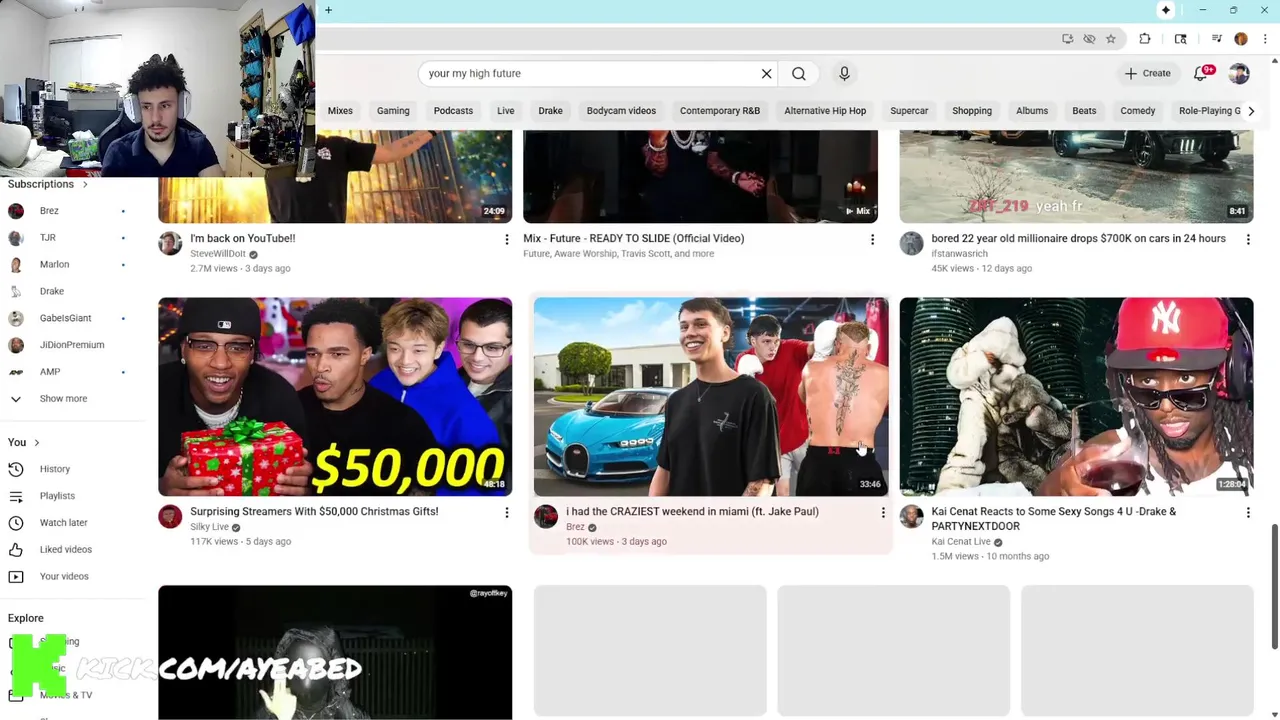The height and width of the screenshot is (720, 1280).
Task: Select the Beats filter chip
Action: point(1084,111)
